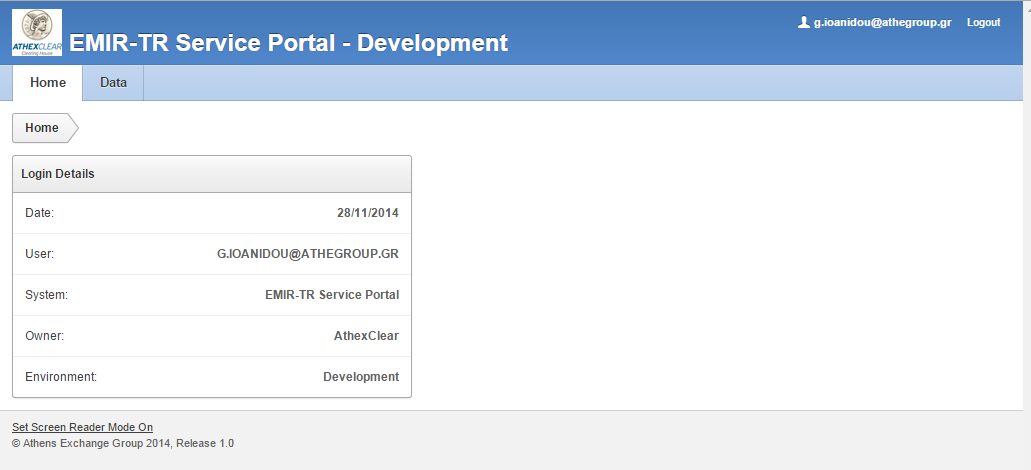Click the EMIR-TR Service Portal system value
1031x470 pixels.
click(x=332, y=295)
